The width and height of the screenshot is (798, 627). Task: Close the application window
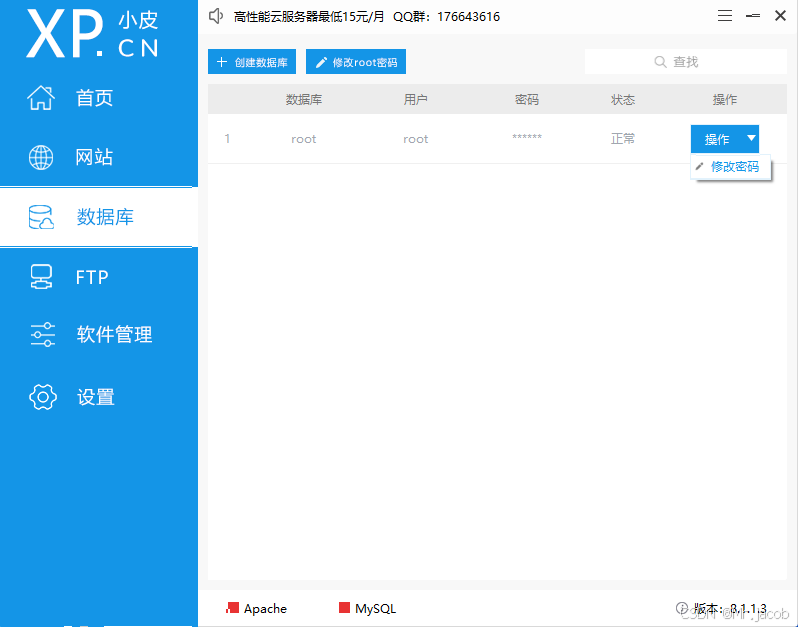780,16
